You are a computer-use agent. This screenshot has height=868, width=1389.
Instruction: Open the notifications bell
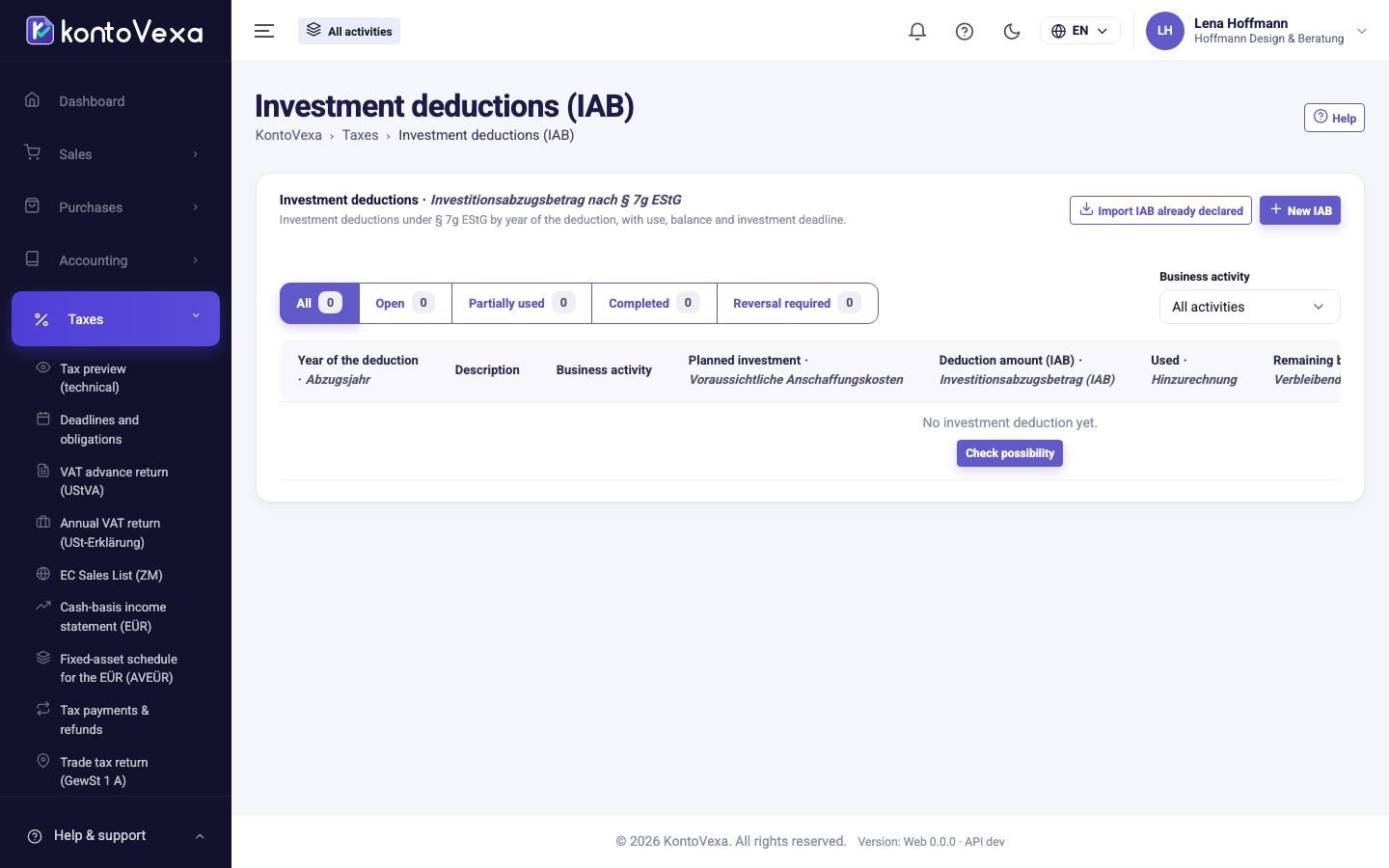coord(917,31)
